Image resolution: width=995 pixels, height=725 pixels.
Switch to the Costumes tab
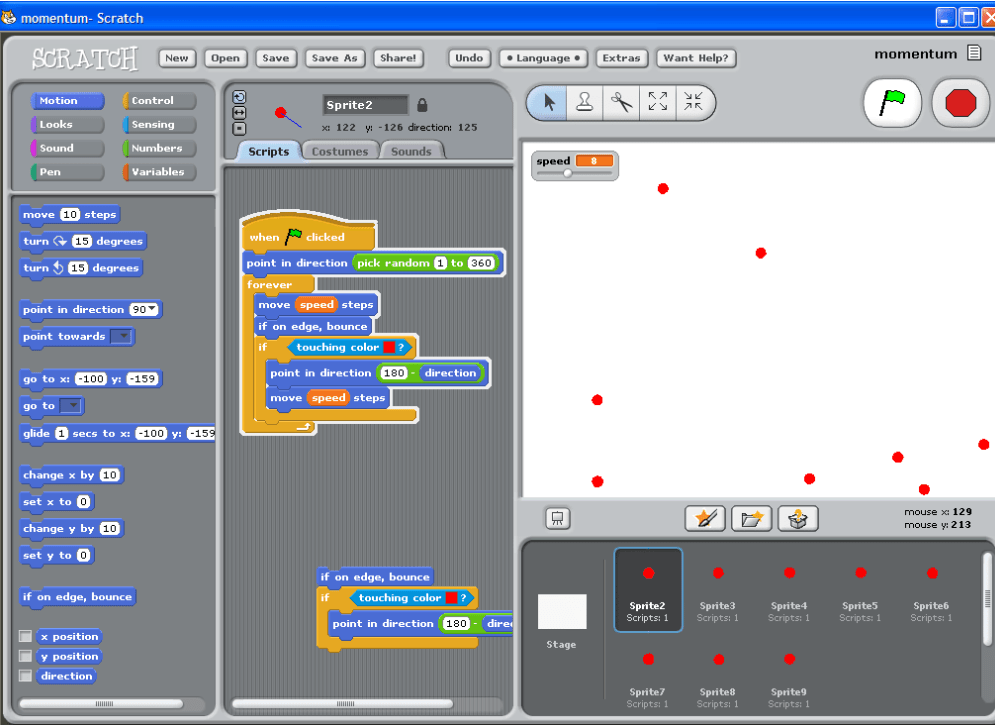(339, 151)
